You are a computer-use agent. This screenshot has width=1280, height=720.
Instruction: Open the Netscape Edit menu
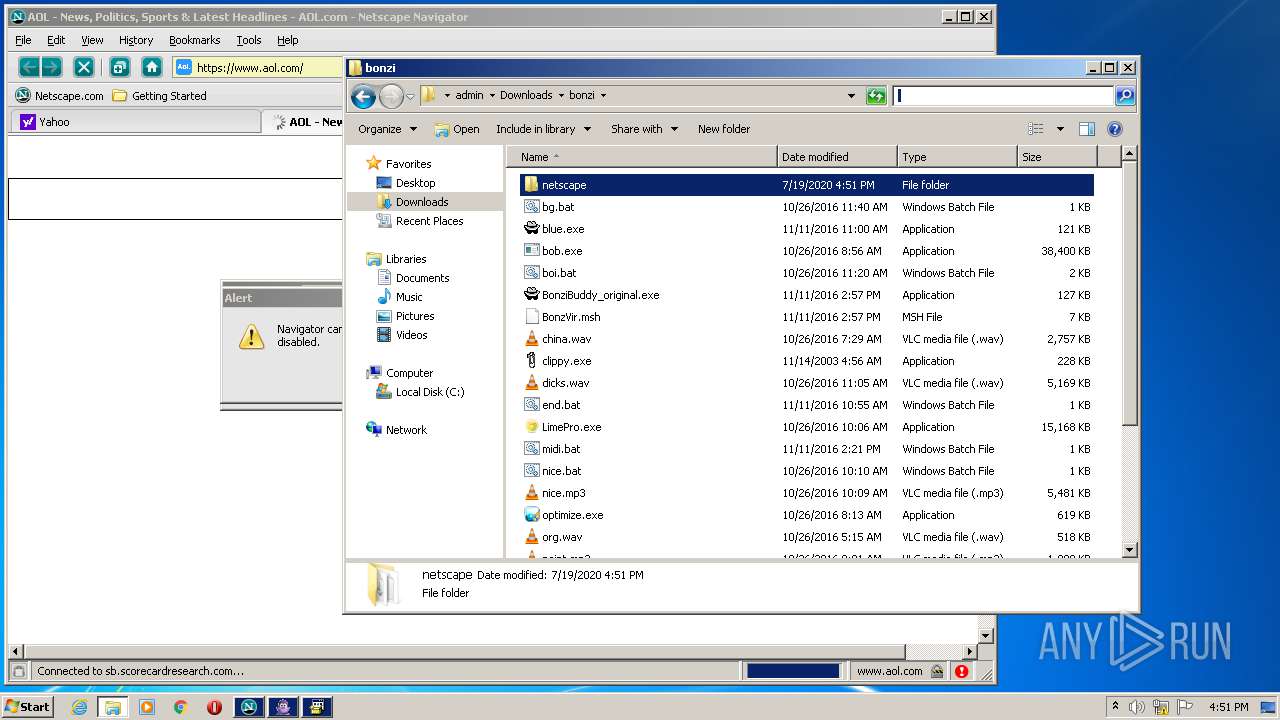coord(56,40)
